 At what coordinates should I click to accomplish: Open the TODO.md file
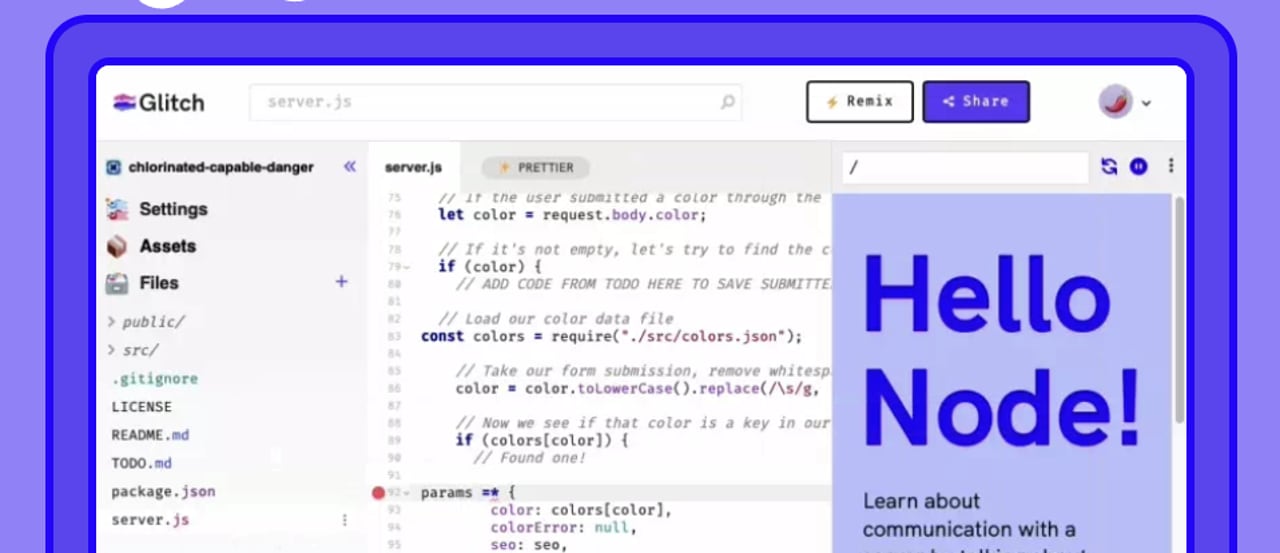tap(141, 463)
